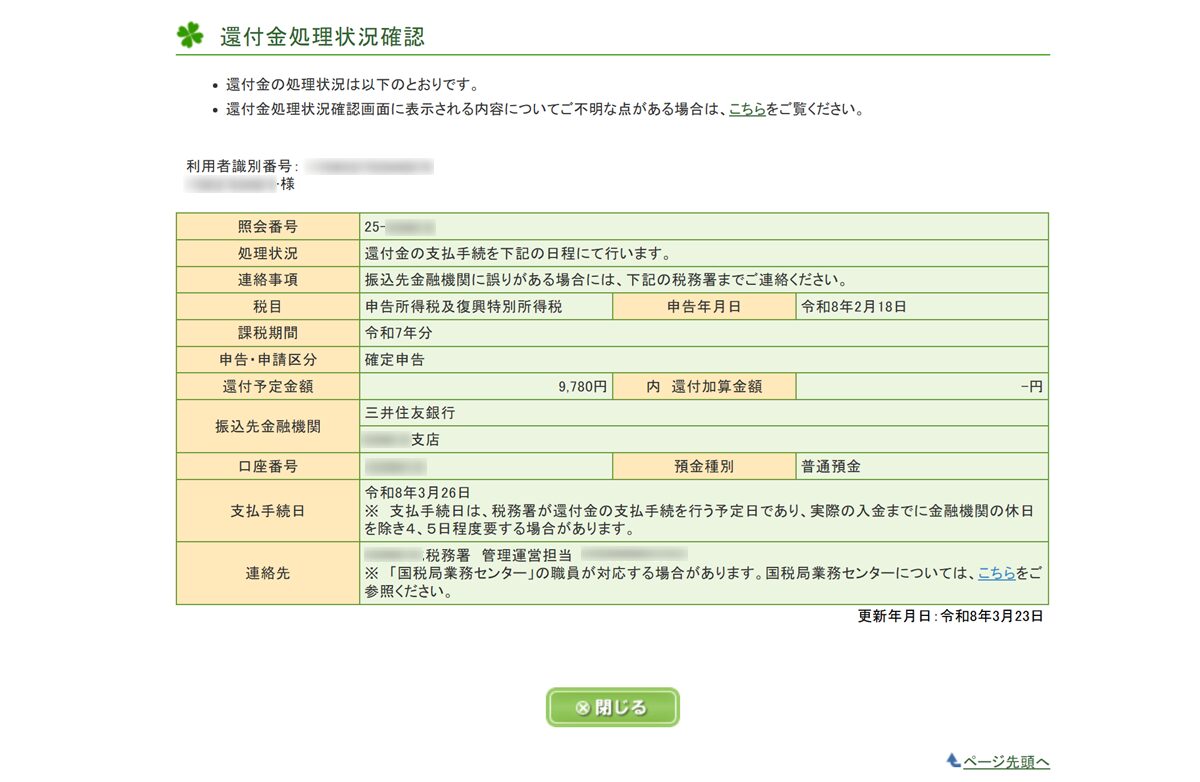Click the 連絡事項 row header cell

pos(266,279)
